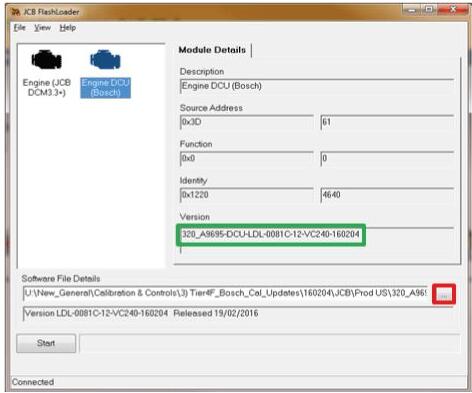Click the Start button

pyautogui.click(x=46, y=343)
